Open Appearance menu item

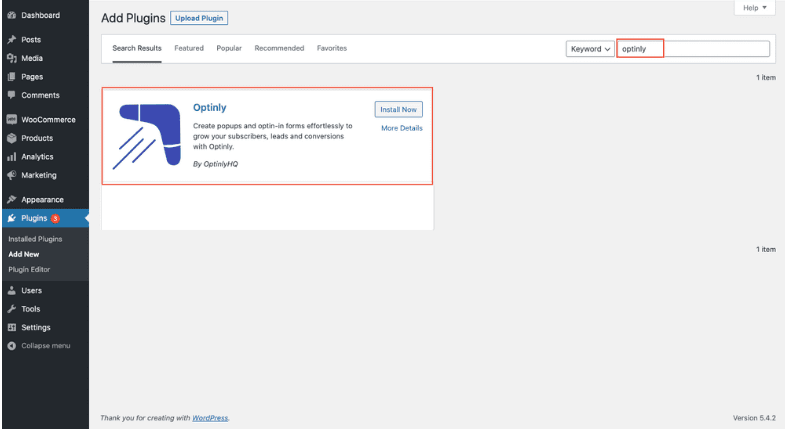pyautogui.click(x=45, y=200)
